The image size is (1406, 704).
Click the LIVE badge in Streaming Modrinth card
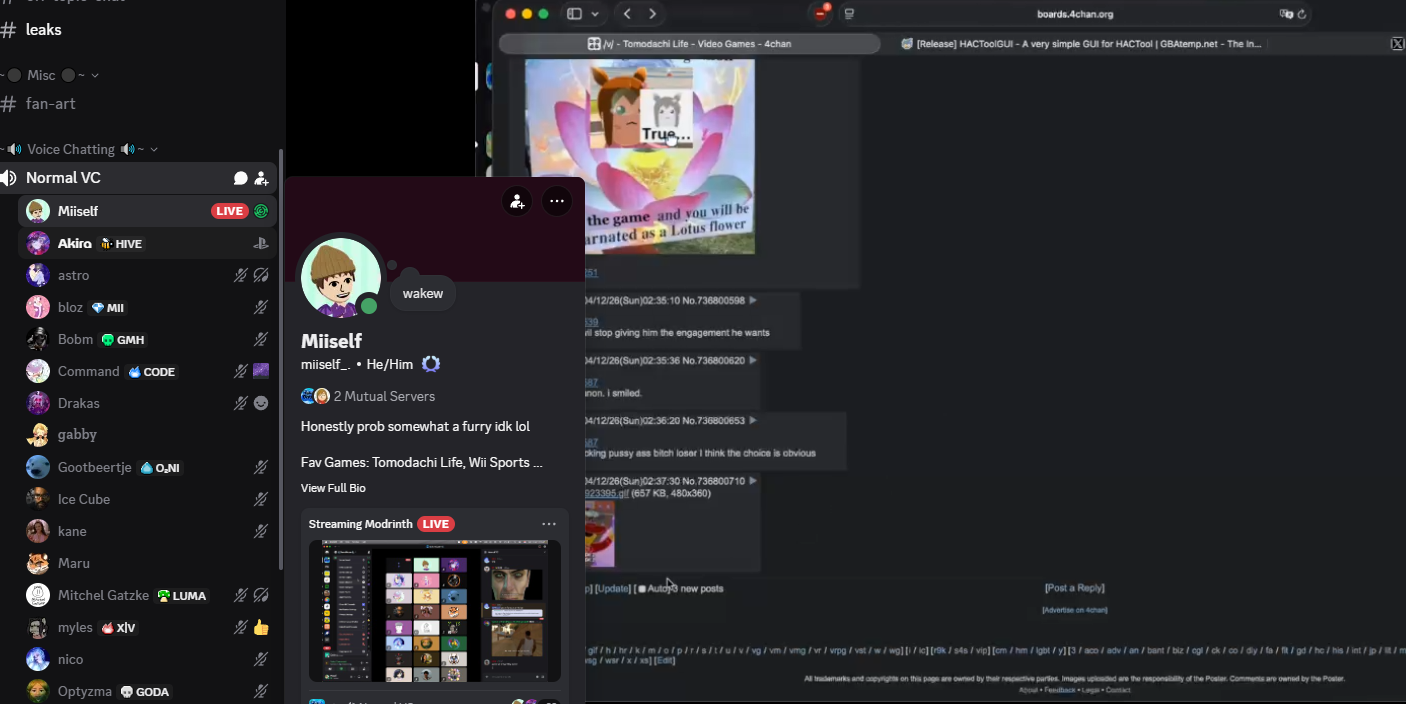tap(436, 524)
